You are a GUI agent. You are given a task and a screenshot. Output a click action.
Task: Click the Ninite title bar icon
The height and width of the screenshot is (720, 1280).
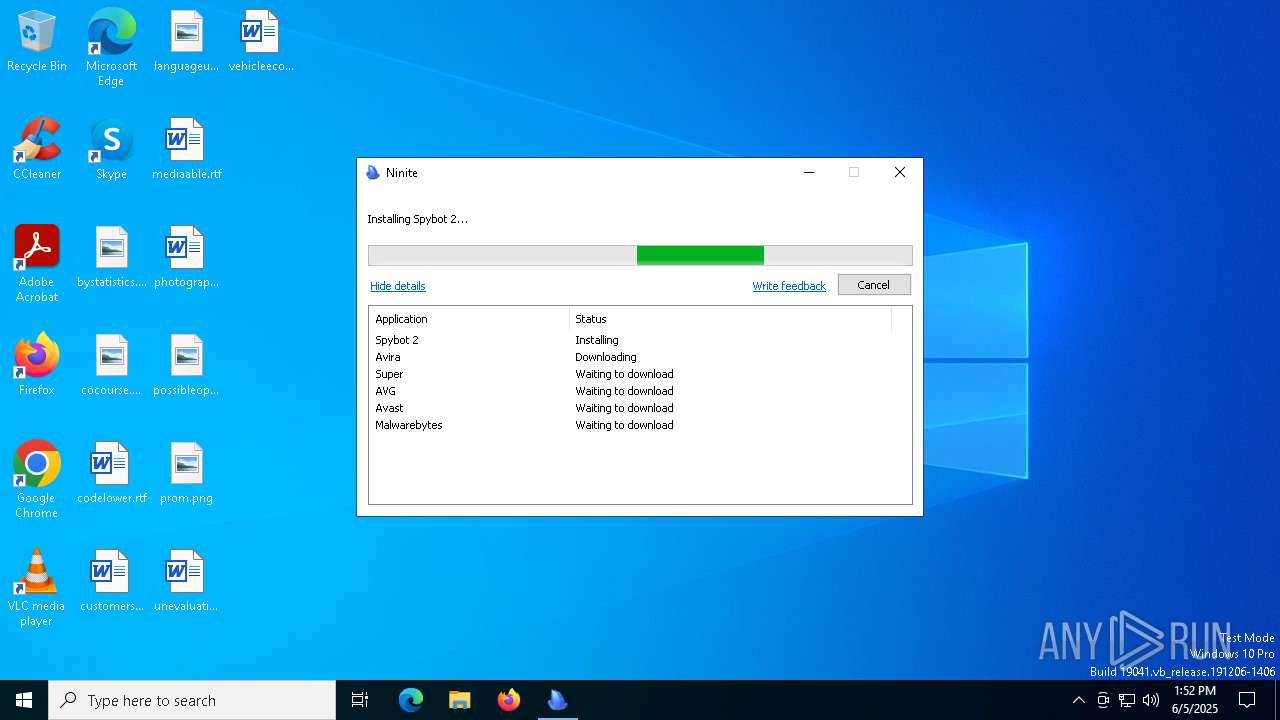pos(373,173)
